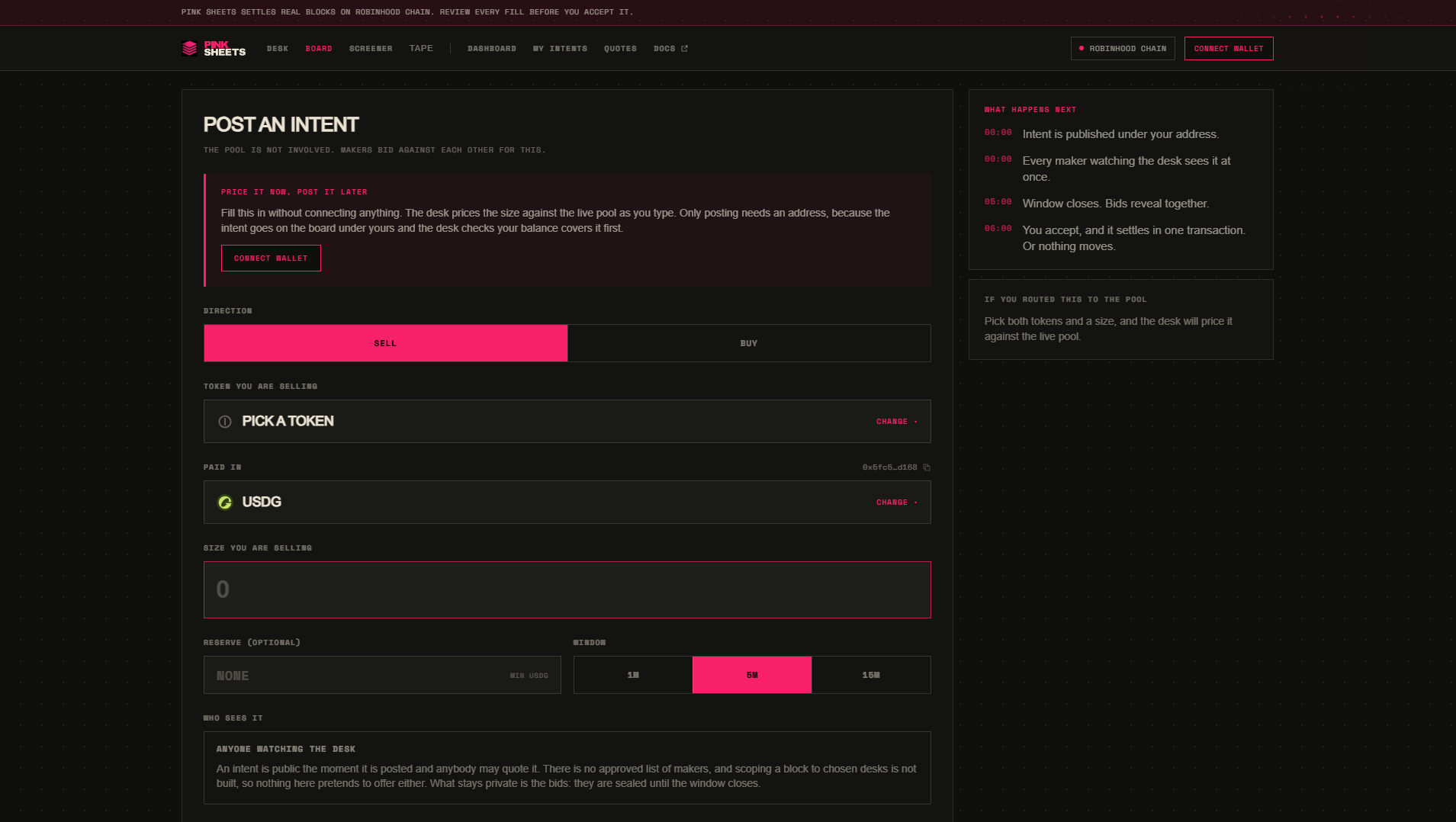Image resolution: width=1456 pixels, height=822 pixels.
Task: Click 'Anyone watching the desk' label
Action: point(286,750)
